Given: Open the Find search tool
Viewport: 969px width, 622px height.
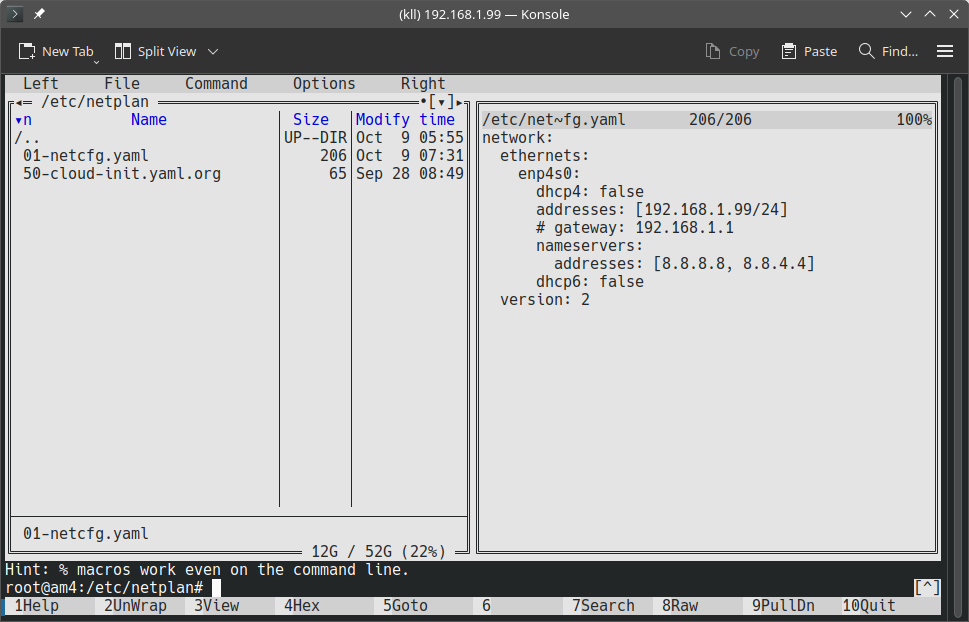Looking at the screenshot, I should click(x=888, y=51).
